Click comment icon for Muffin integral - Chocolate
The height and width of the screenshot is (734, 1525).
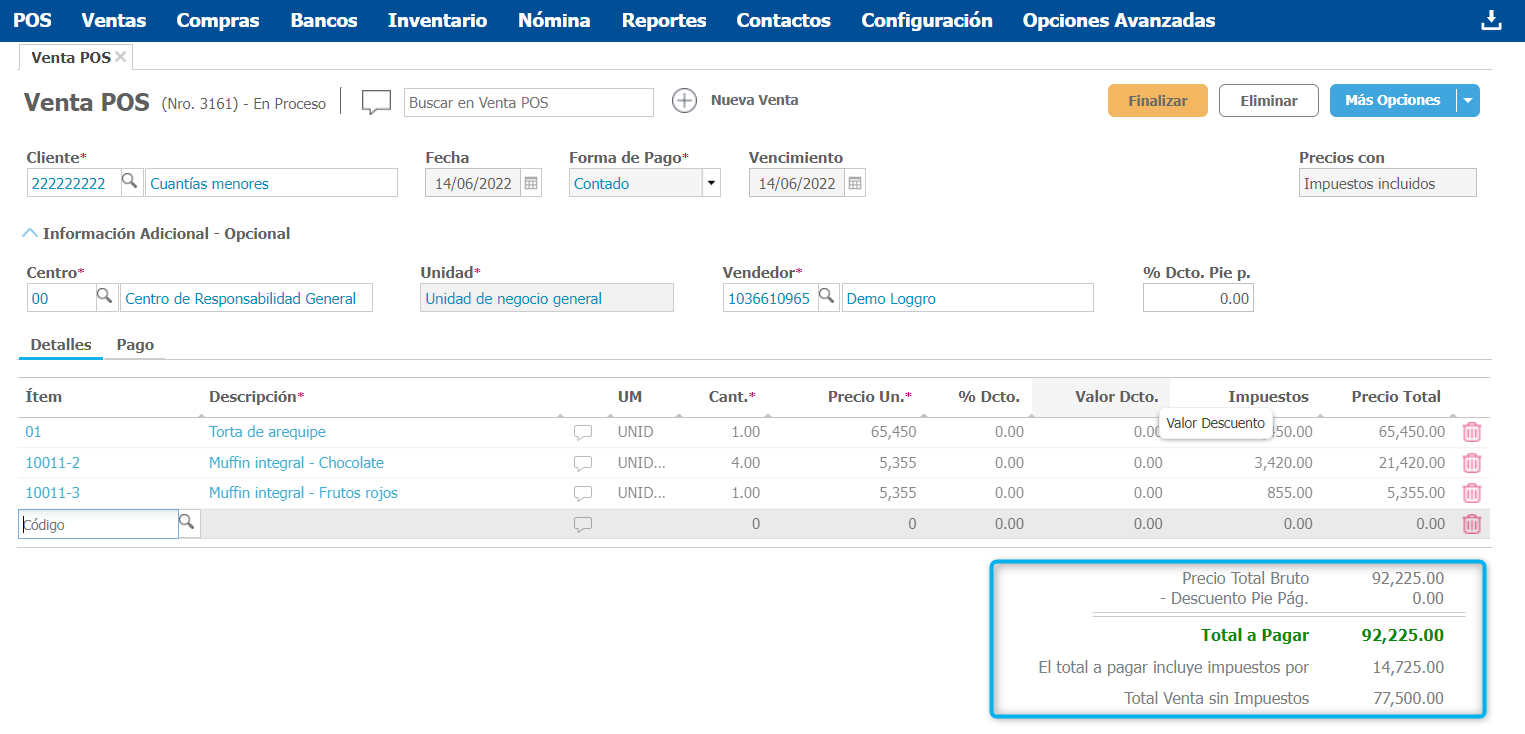pos(583,463)
